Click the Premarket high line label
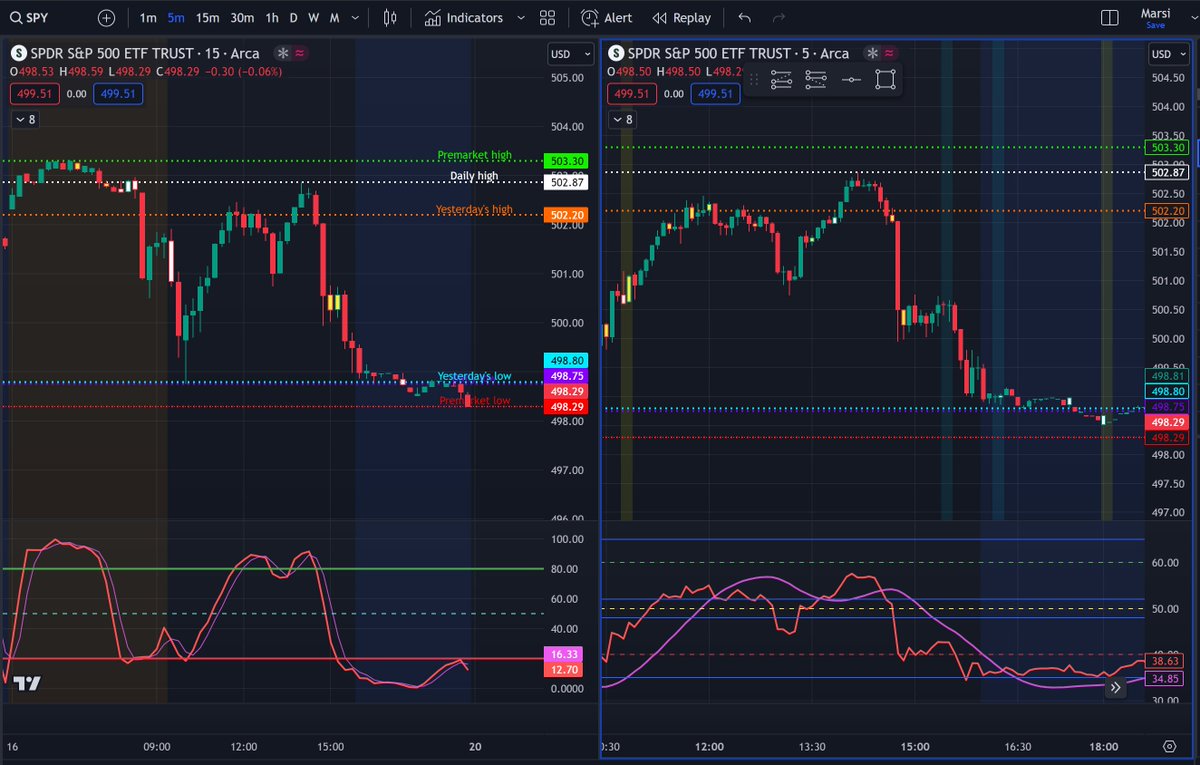 point(475,155)
